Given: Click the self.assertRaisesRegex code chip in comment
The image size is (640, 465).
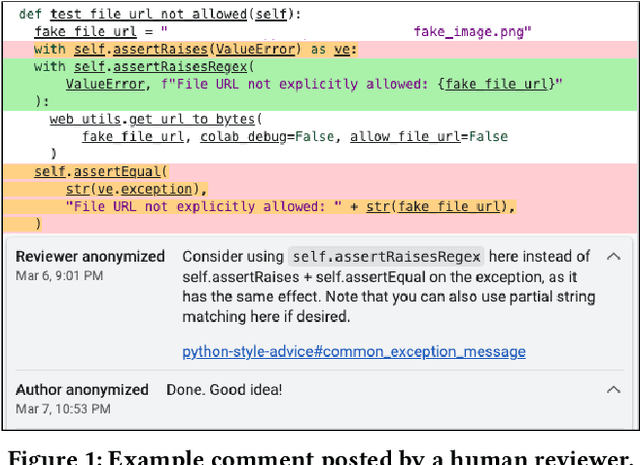Looking at the screenshot, I should point(385,257).
